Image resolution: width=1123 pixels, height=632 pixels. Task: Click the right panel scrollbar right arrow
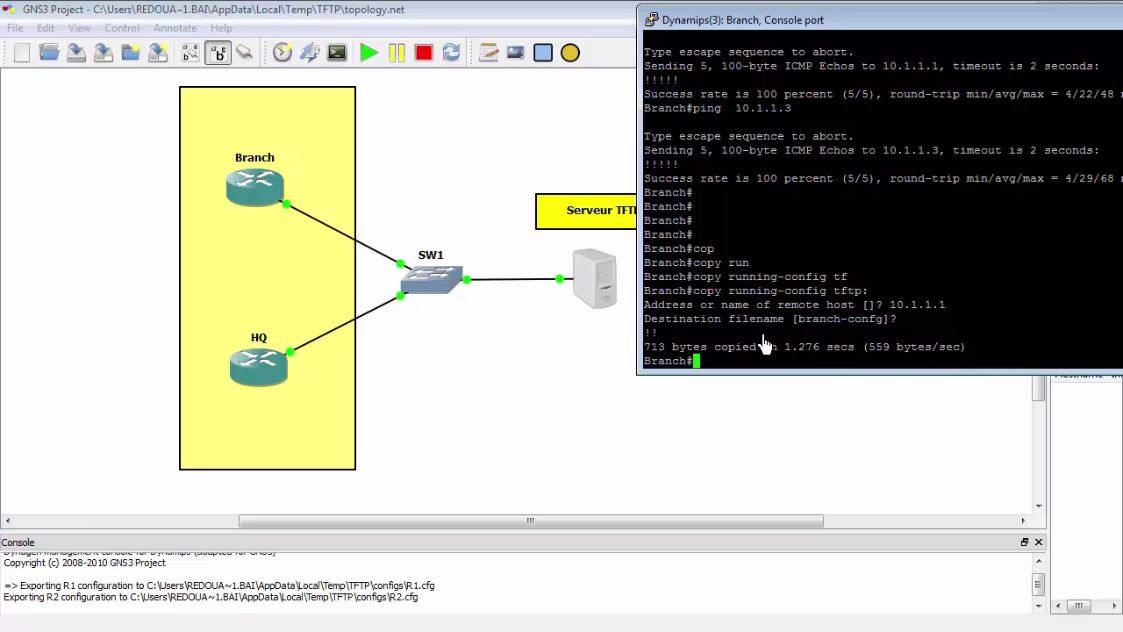point(1114,606)
